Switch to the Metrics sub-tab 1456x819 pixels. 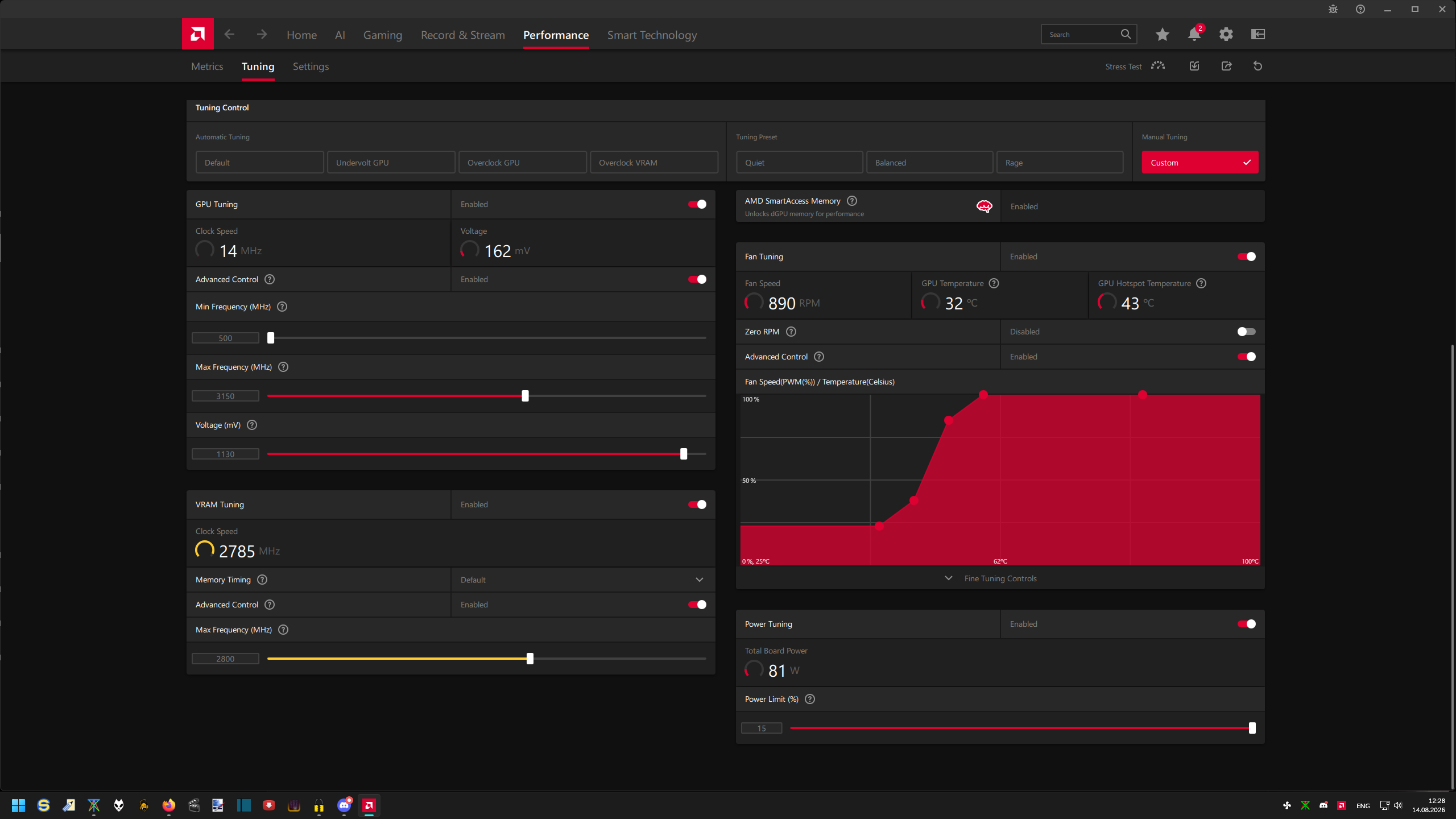pos(207,67)
